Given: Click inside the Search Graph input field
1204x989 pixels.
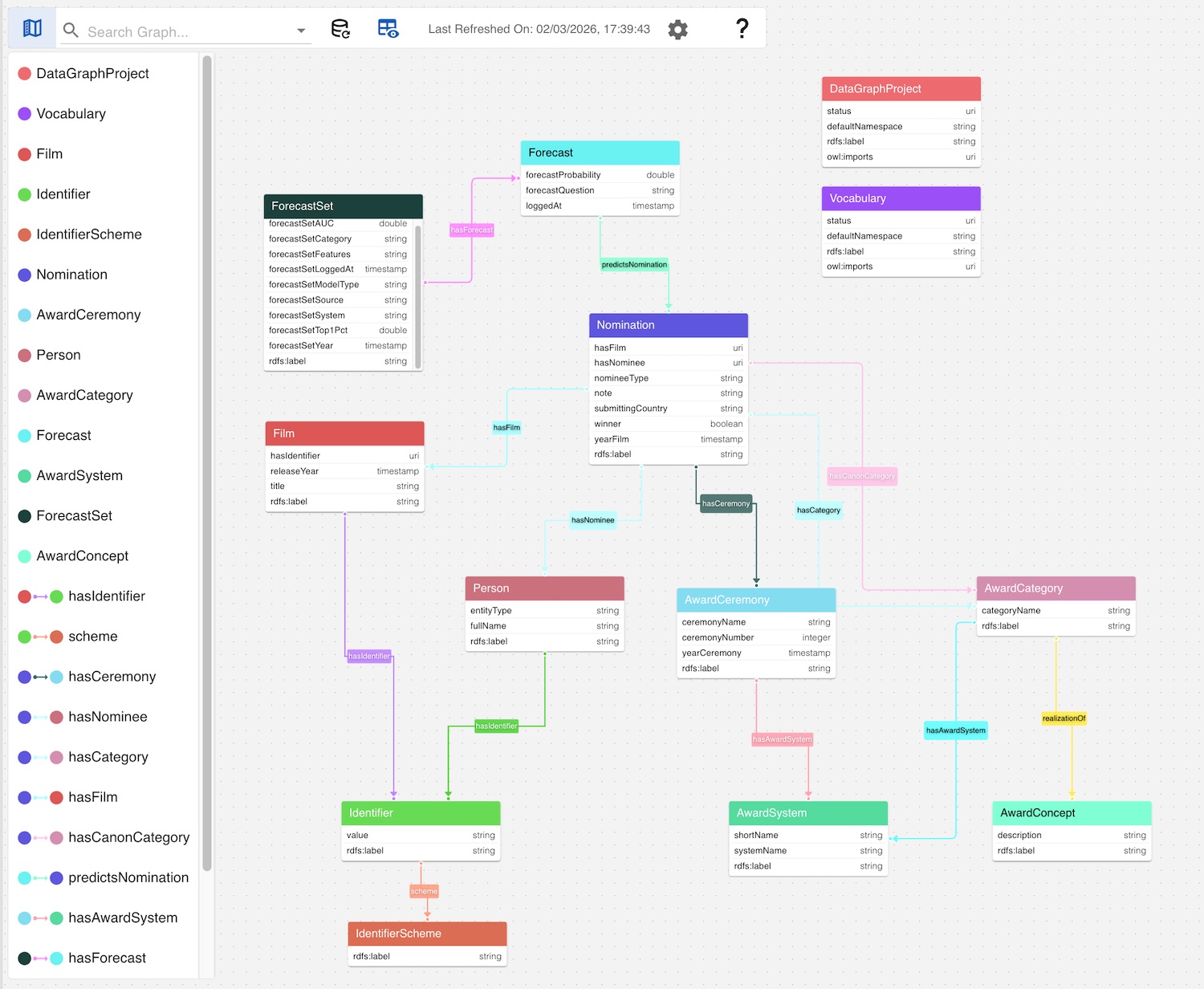Looking at the screenshot, I should click(x=185, y=31).
